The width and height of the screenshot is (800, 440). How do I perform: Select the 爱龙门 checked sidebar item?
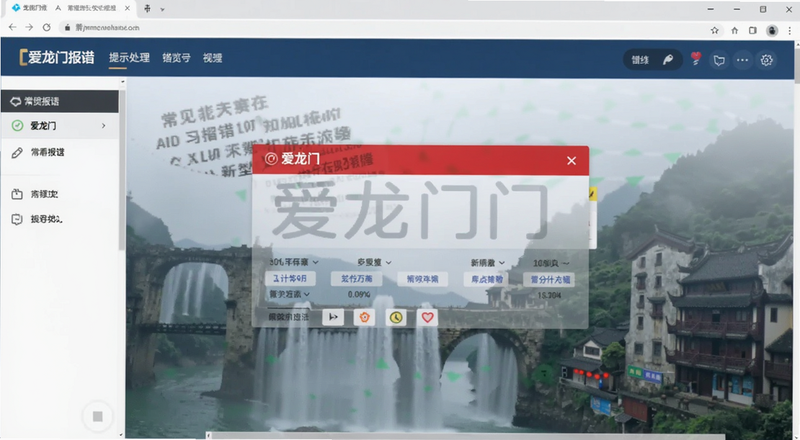tap(60, 126)
